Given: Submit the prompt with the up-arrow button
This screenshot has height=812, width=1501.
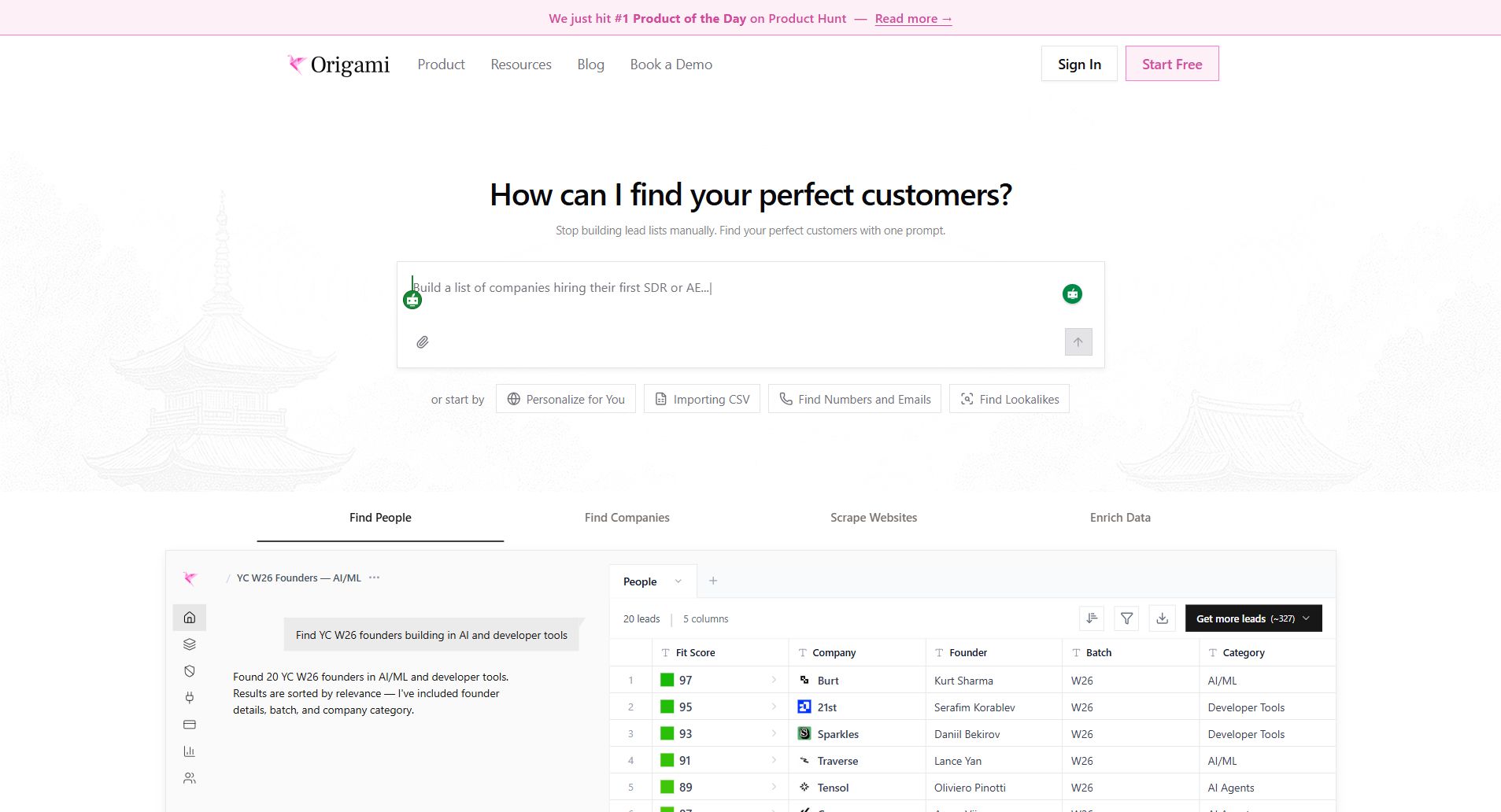Looking at the screenshot, I should point(1078,341).
